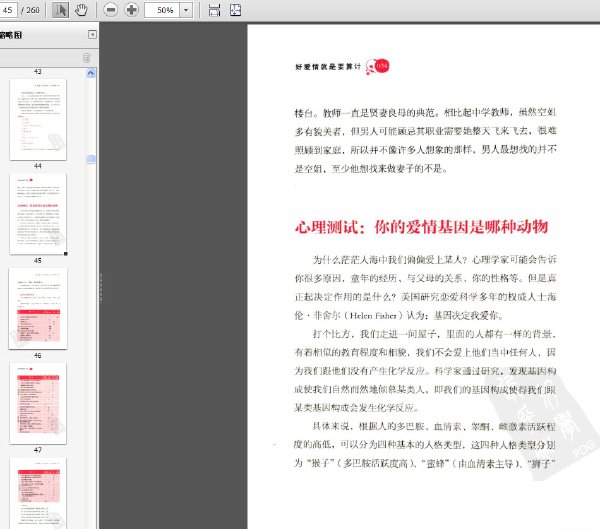
Task: Select the text selection cursor tool
Action: pos(60,10)
